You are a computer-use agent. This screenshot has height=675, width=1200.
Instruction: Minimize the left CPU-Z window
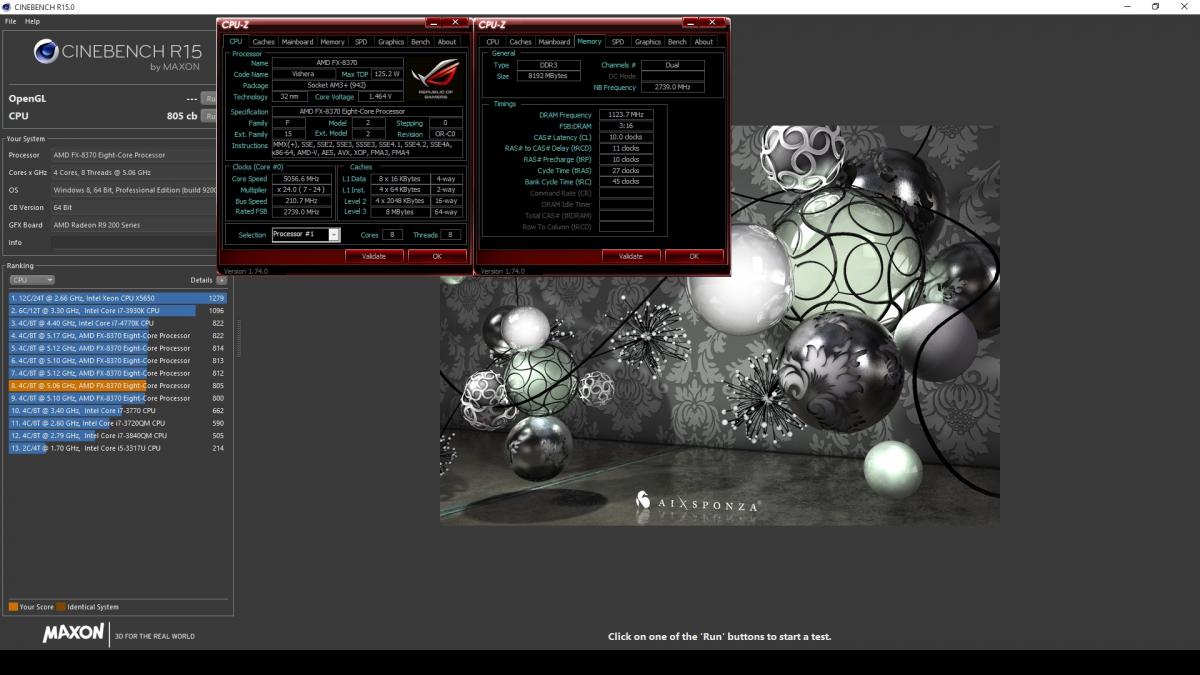[434, 22]
